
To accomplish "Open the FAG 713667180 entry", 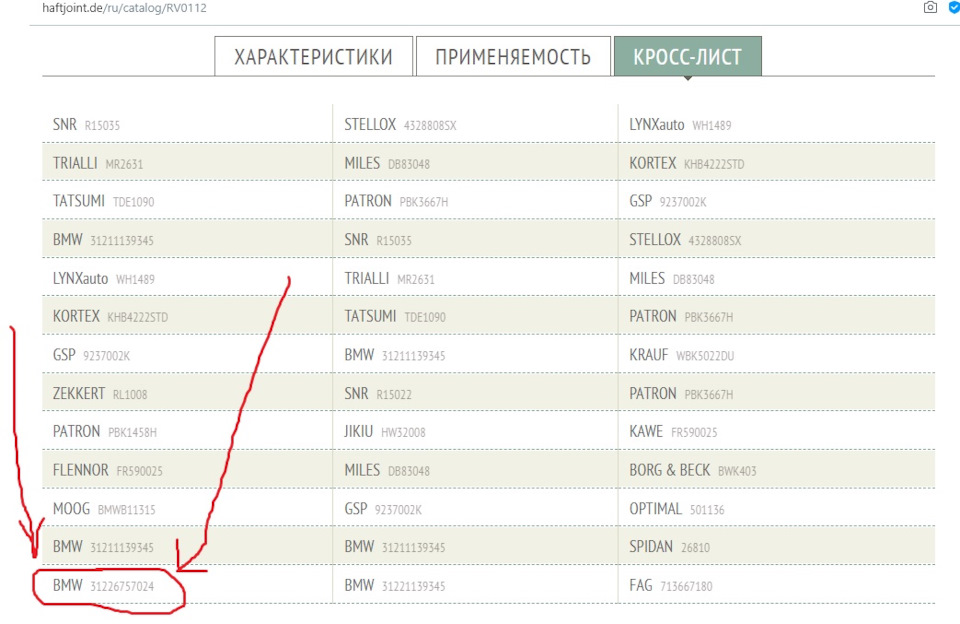I will click(x=680, y=586).
